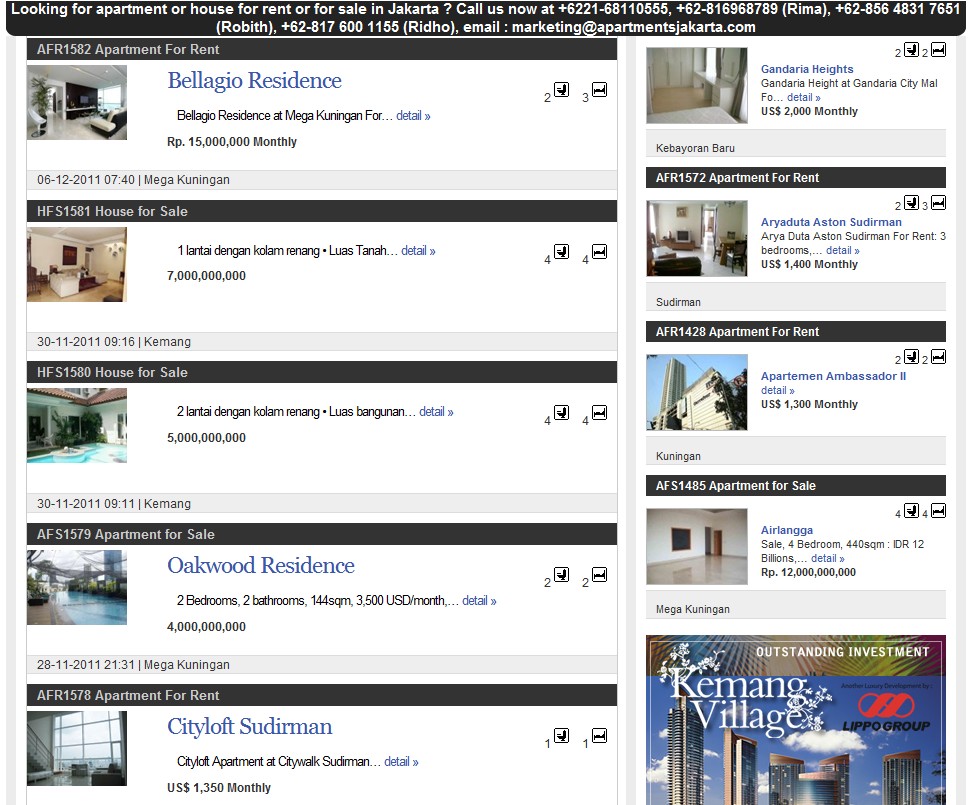Click the AFS1579 Apartment for Sale header

click(x=322, y=534)
